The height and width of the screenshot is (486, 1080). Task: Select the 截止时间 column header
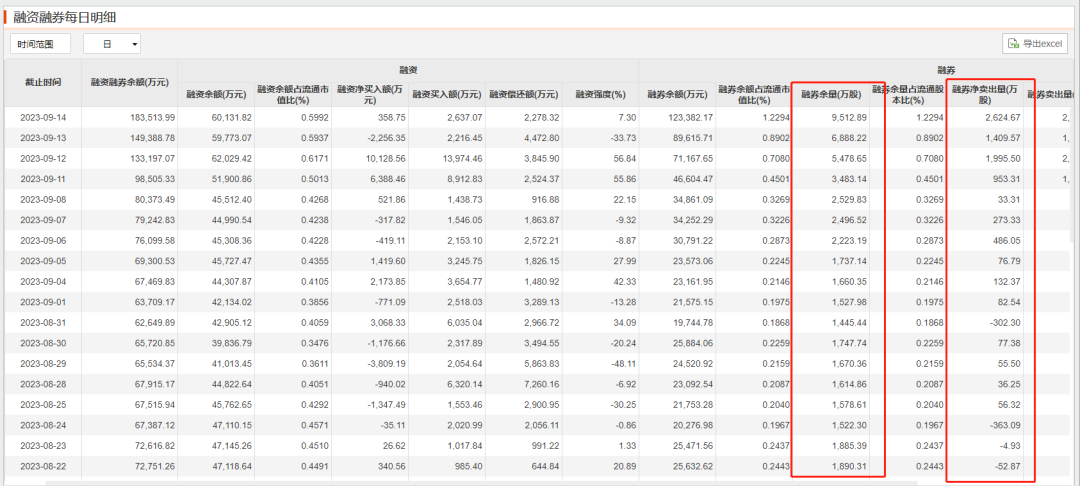pyautogui.click(x=43, y=82)
